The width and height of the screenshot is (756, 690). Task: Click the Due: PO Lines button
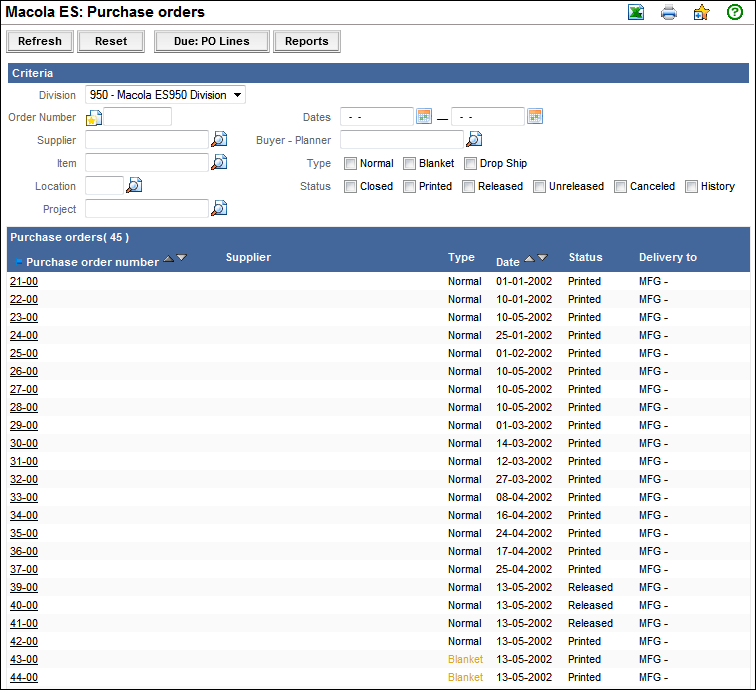[211, 41]
